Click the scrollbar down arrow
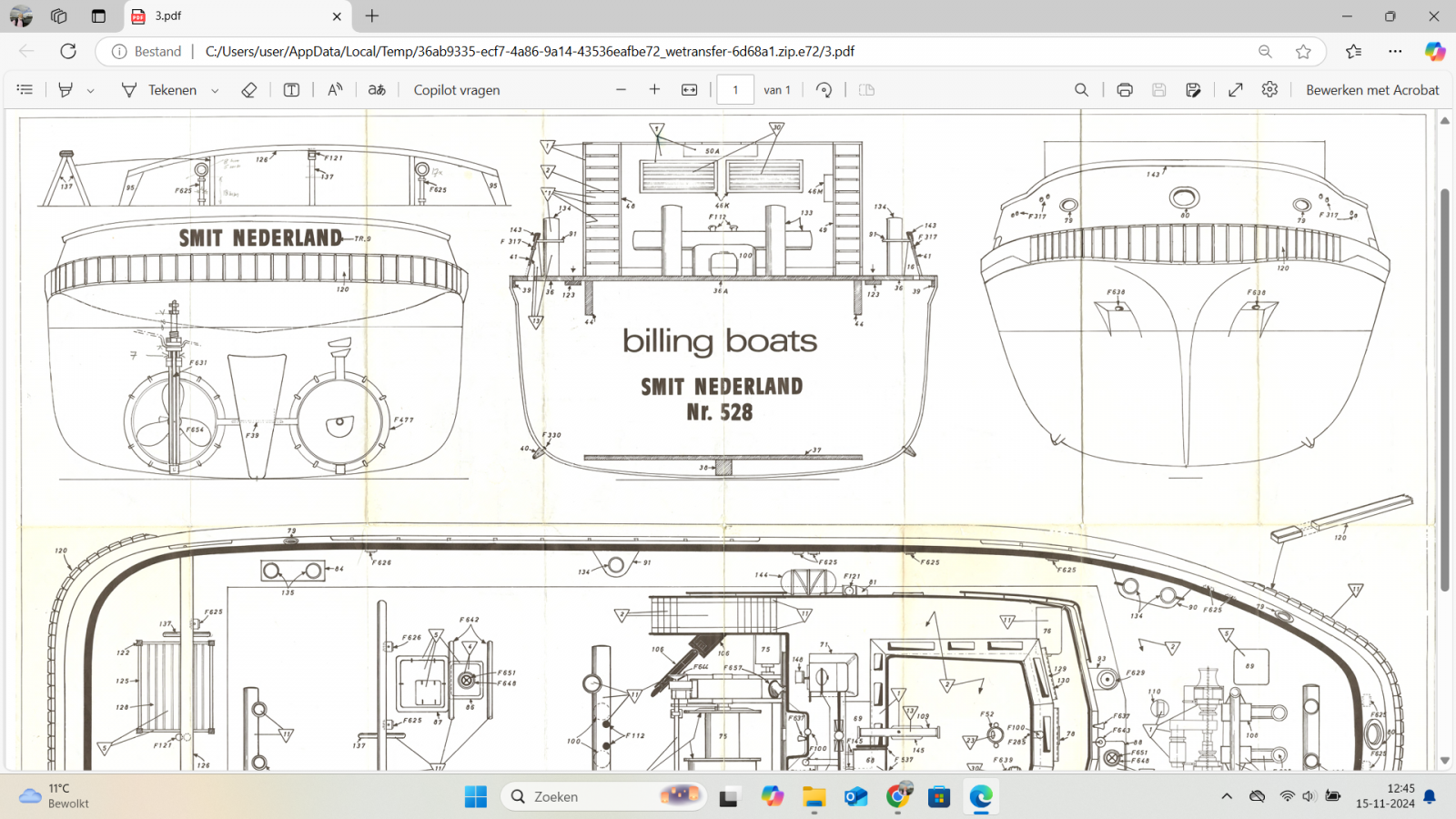The image size is (1456, 819). pyautogui.click(x=1444, y=761)
